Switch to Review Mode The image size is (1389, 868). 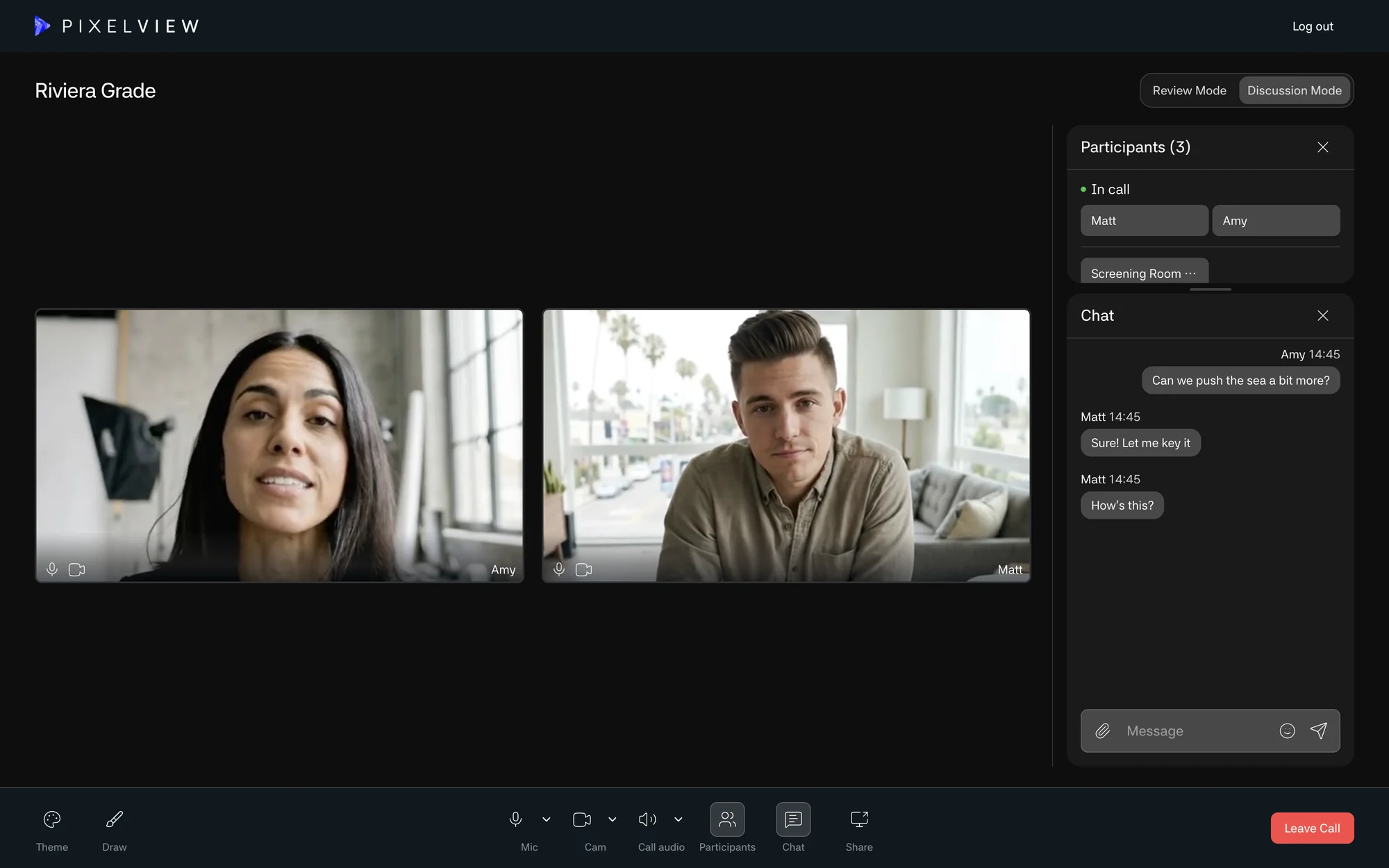point(1189,90)
